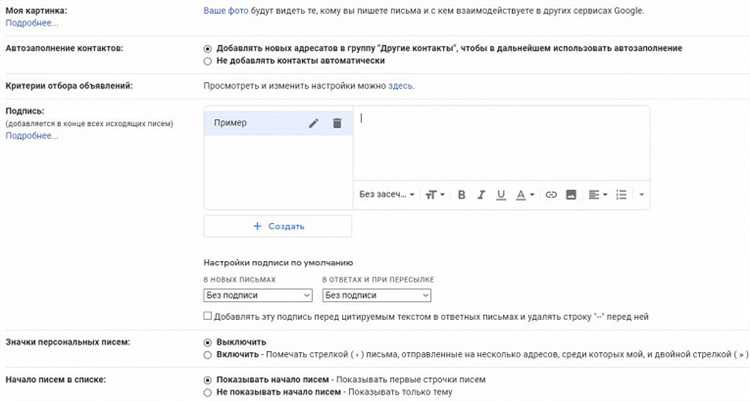Select 'Не добавлять контакты автоматически' option
This screenshot has width=750, height=401.
[x=207, y=61]
